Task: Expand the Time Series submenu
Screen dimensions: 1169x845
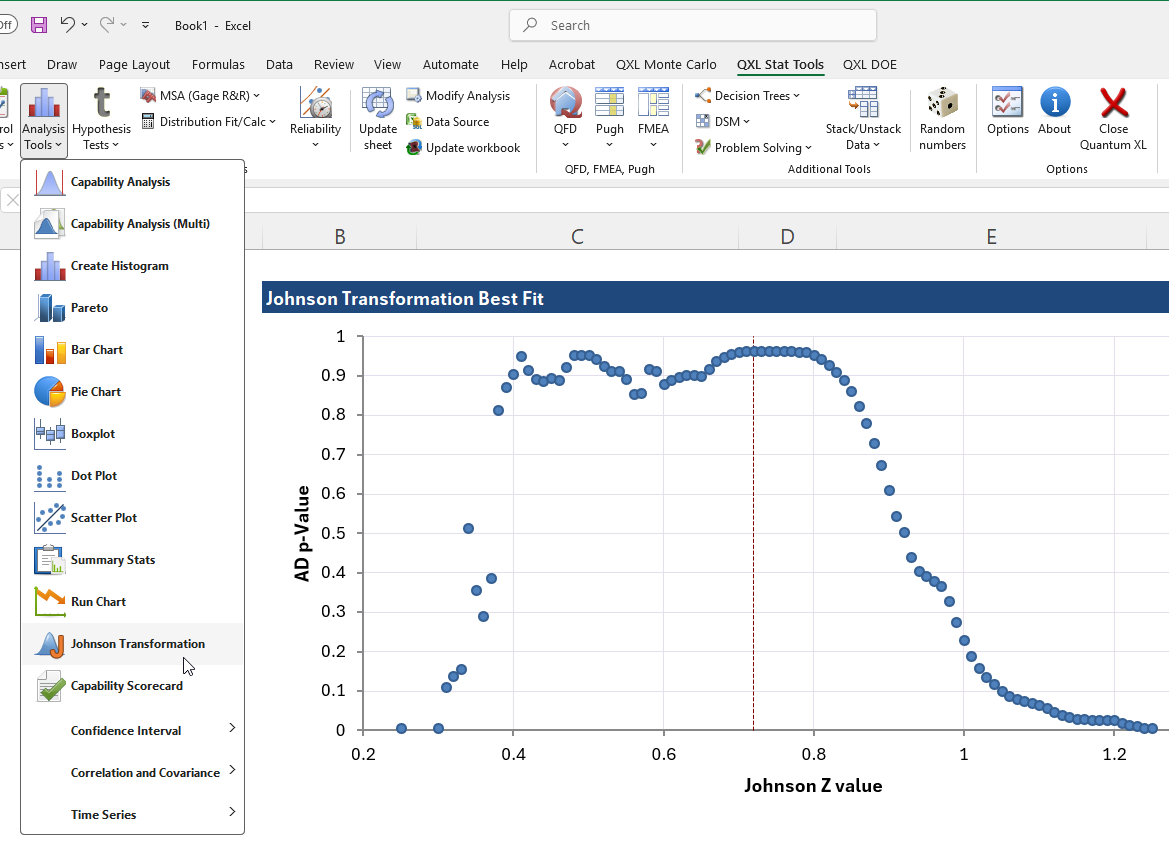Action: 104,814
